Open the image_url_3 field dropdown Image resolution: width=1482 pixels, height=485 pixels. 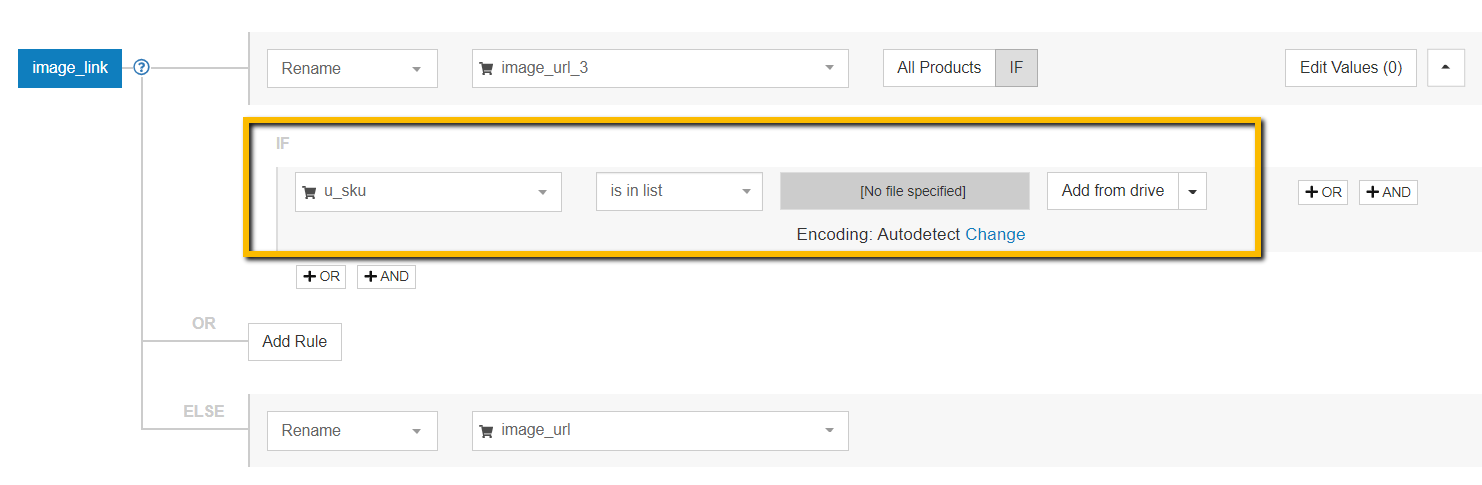click(x=660, y=69)
